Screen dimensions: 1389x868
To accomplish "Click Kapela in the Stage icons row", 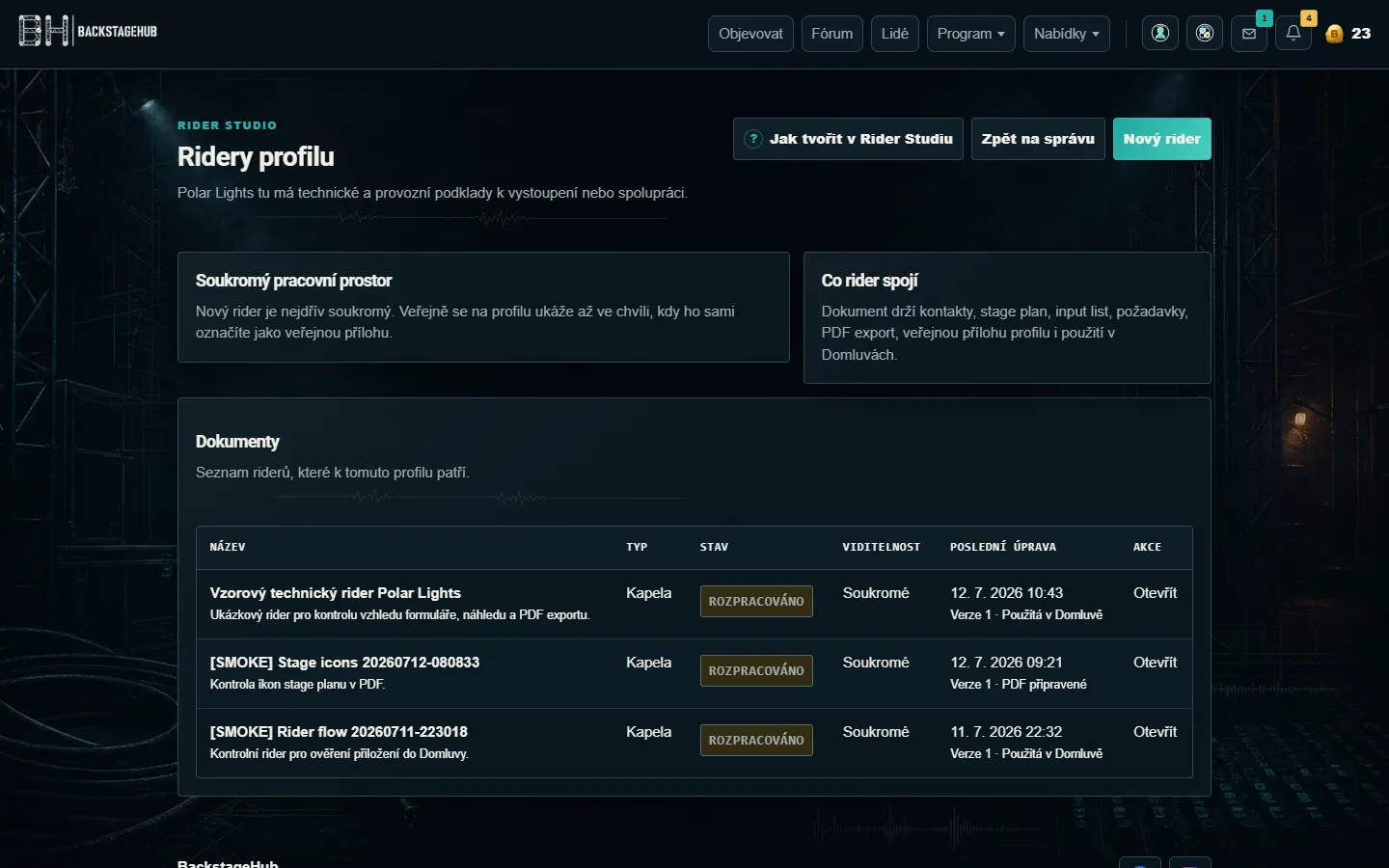I will 648,663.
